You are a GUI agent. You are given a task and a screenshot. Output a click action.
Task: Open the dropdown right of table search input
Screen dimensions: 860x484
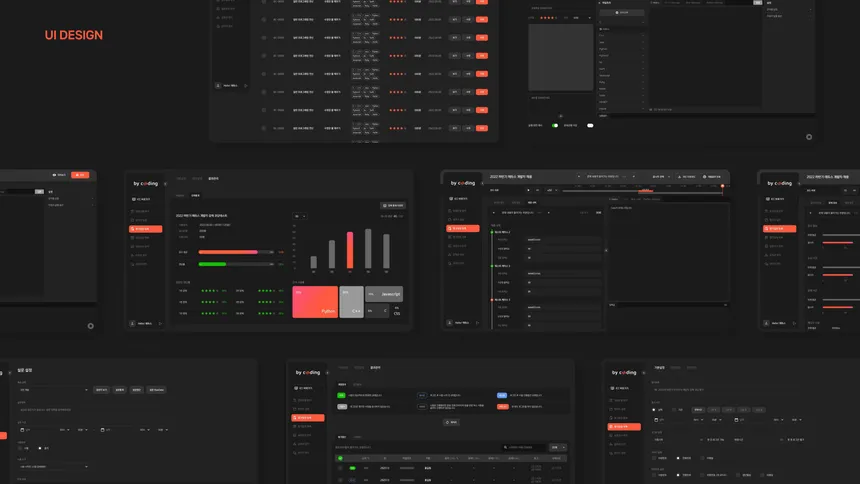pyautogui.click(x=558, y=447)
